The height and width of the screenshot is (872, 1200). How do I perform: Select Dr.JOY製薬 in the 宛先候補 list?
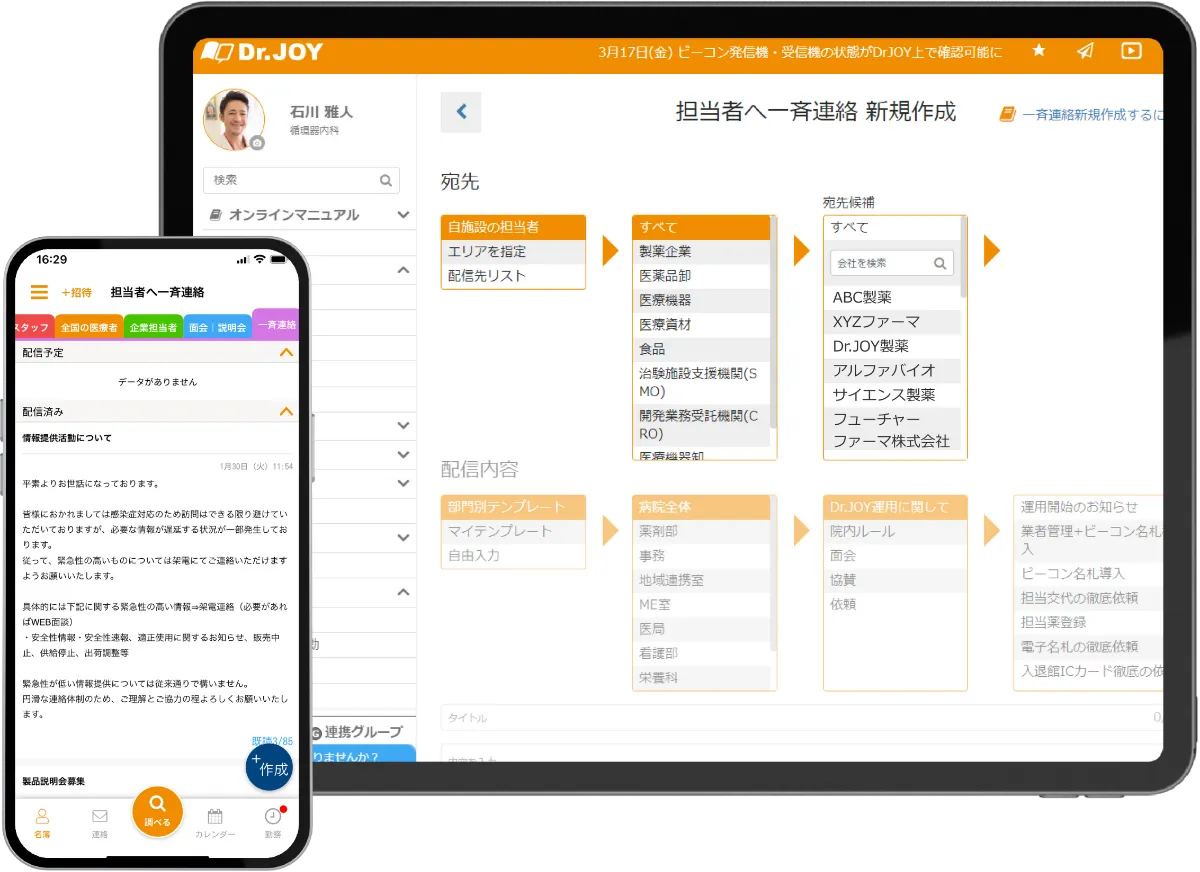point(892,346)
